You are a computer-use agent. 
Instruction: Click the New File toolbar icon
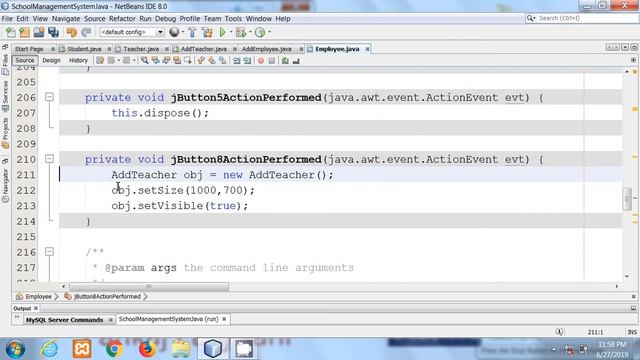(11, 32)
